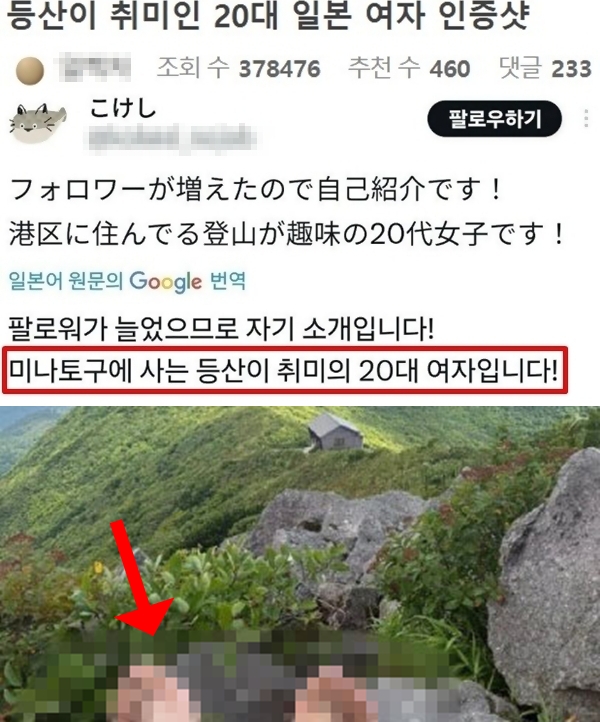Click the 팔로우하기 follow button
Image resolution: width=600 pixels, height=722 pixels.
pos(495,119)
